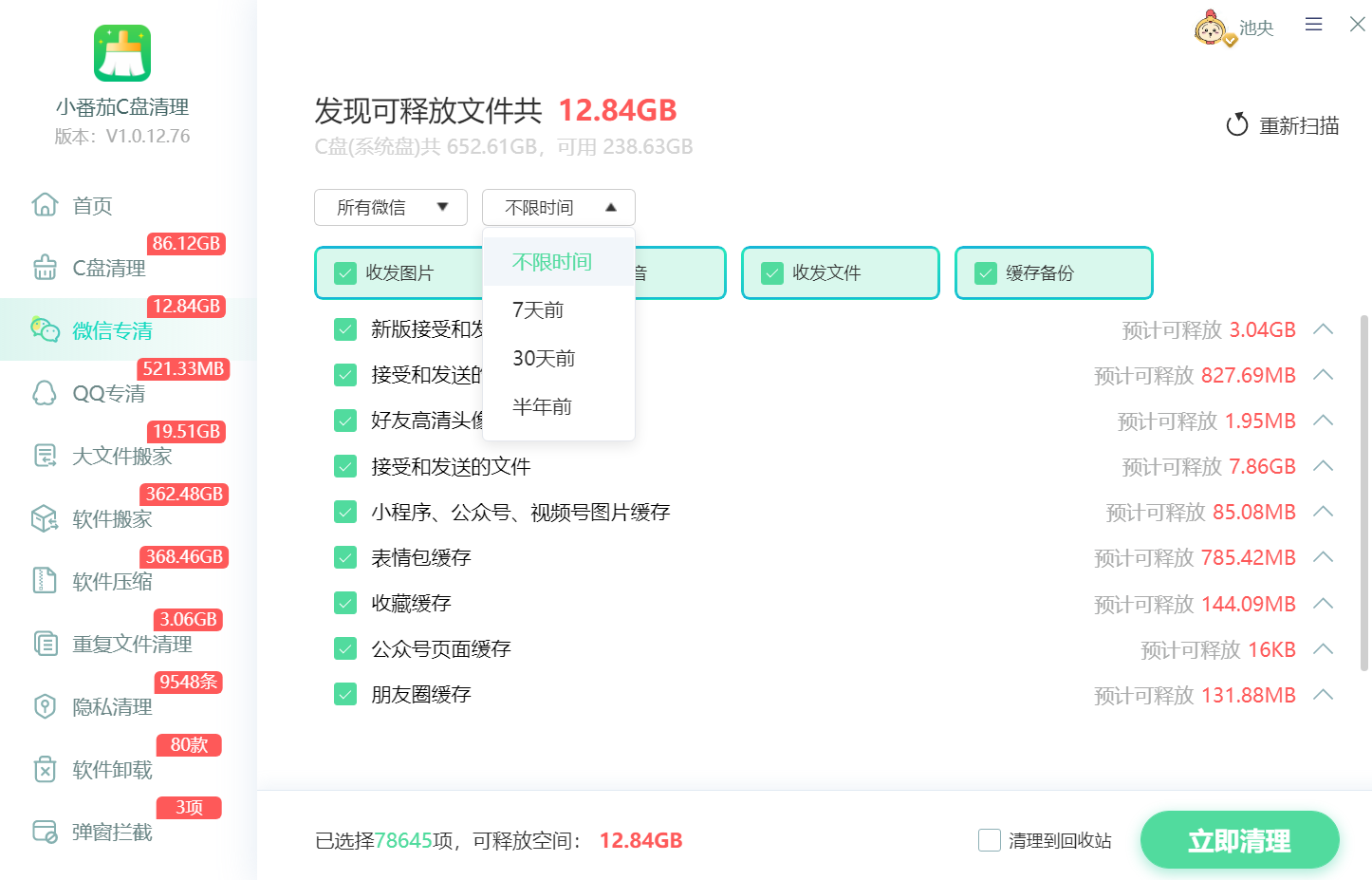Collapse the 不限时间 dropdown
This screenshot has height=880, width=1372.
559,207
